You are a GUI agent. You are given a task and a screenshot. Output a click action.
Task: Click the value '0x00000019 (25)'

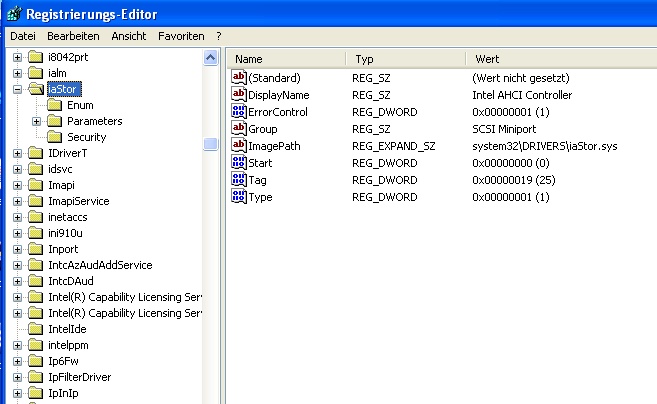(x=514, y=180)
